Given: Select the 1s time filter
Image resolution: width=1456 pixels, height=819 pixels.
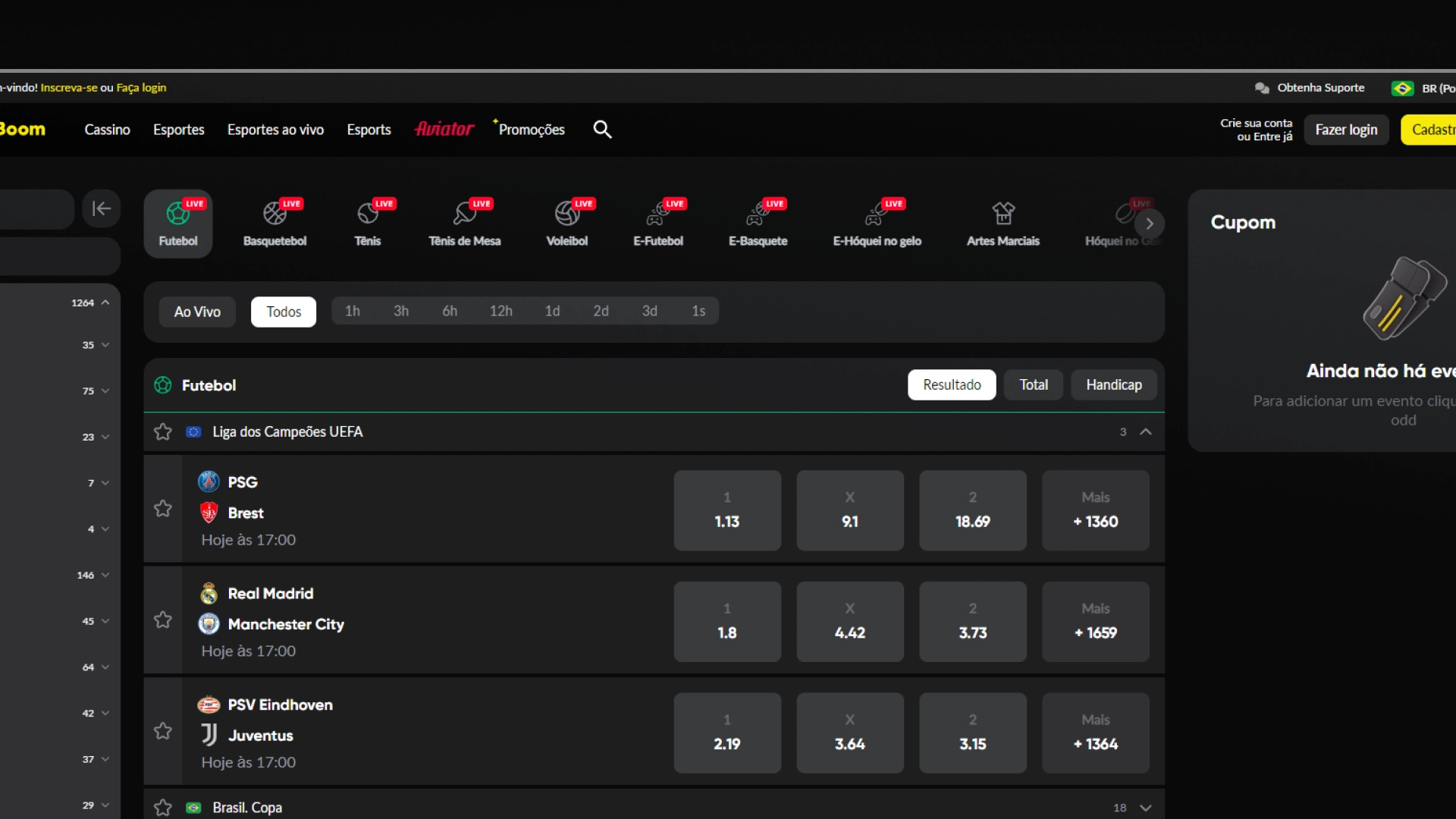Looking at the screenshot, I should click(698, 311).
